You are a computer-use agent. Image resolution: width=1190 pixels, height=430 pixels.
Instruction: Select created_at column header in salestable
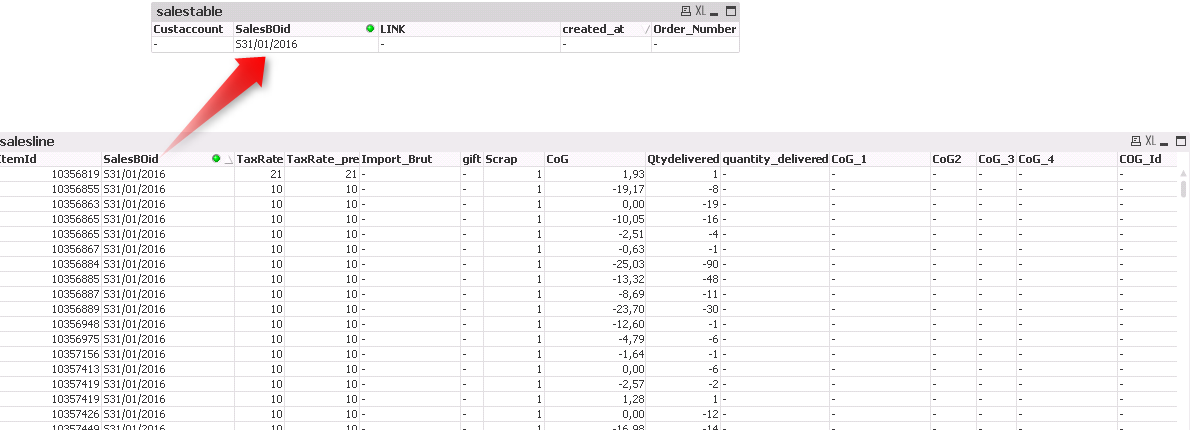click(593, 29)
